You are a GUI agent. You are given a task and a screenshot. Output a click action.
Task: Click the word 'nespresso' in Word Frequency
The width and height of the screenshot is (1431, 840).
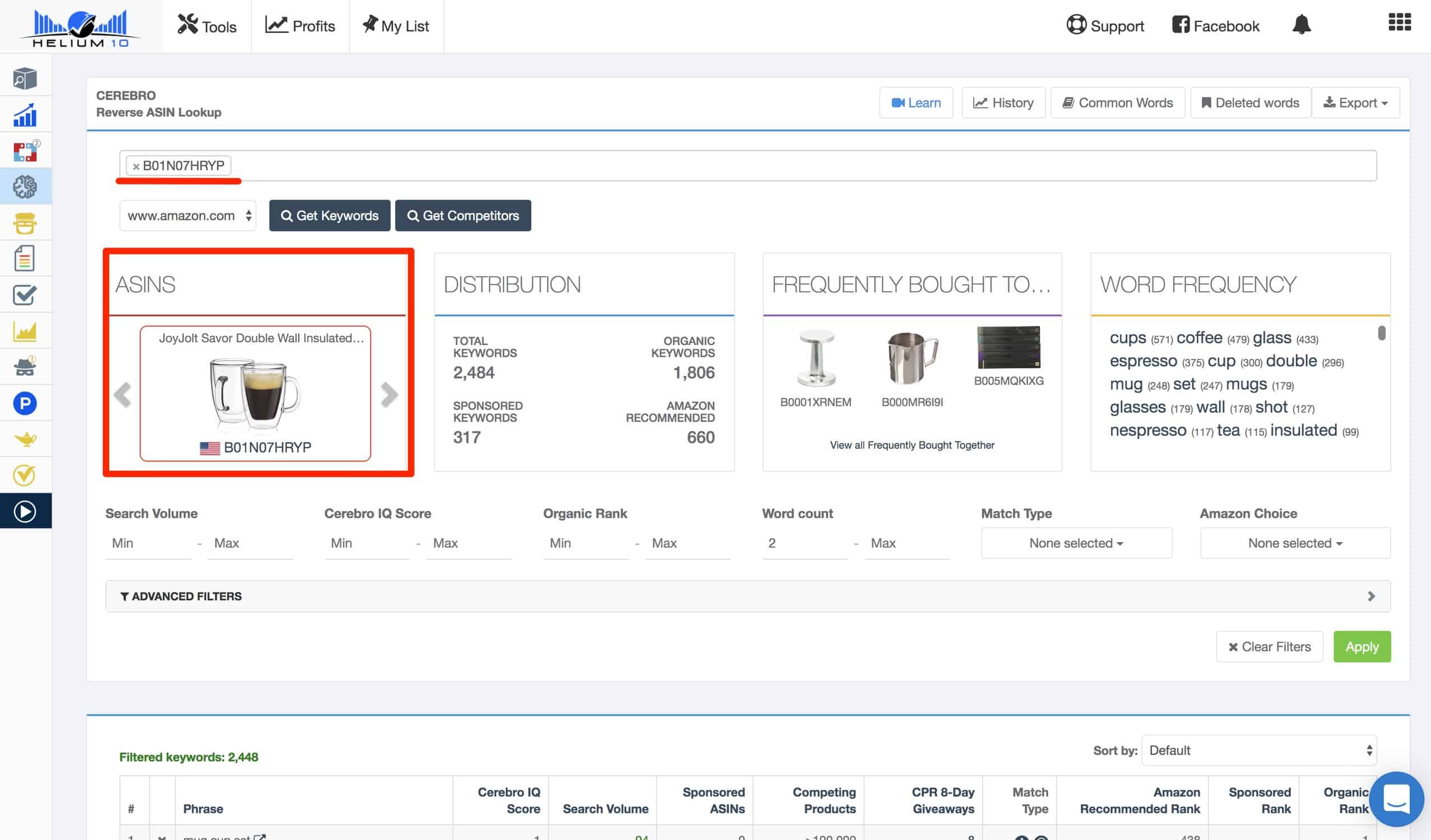[x=1147, y=430]
